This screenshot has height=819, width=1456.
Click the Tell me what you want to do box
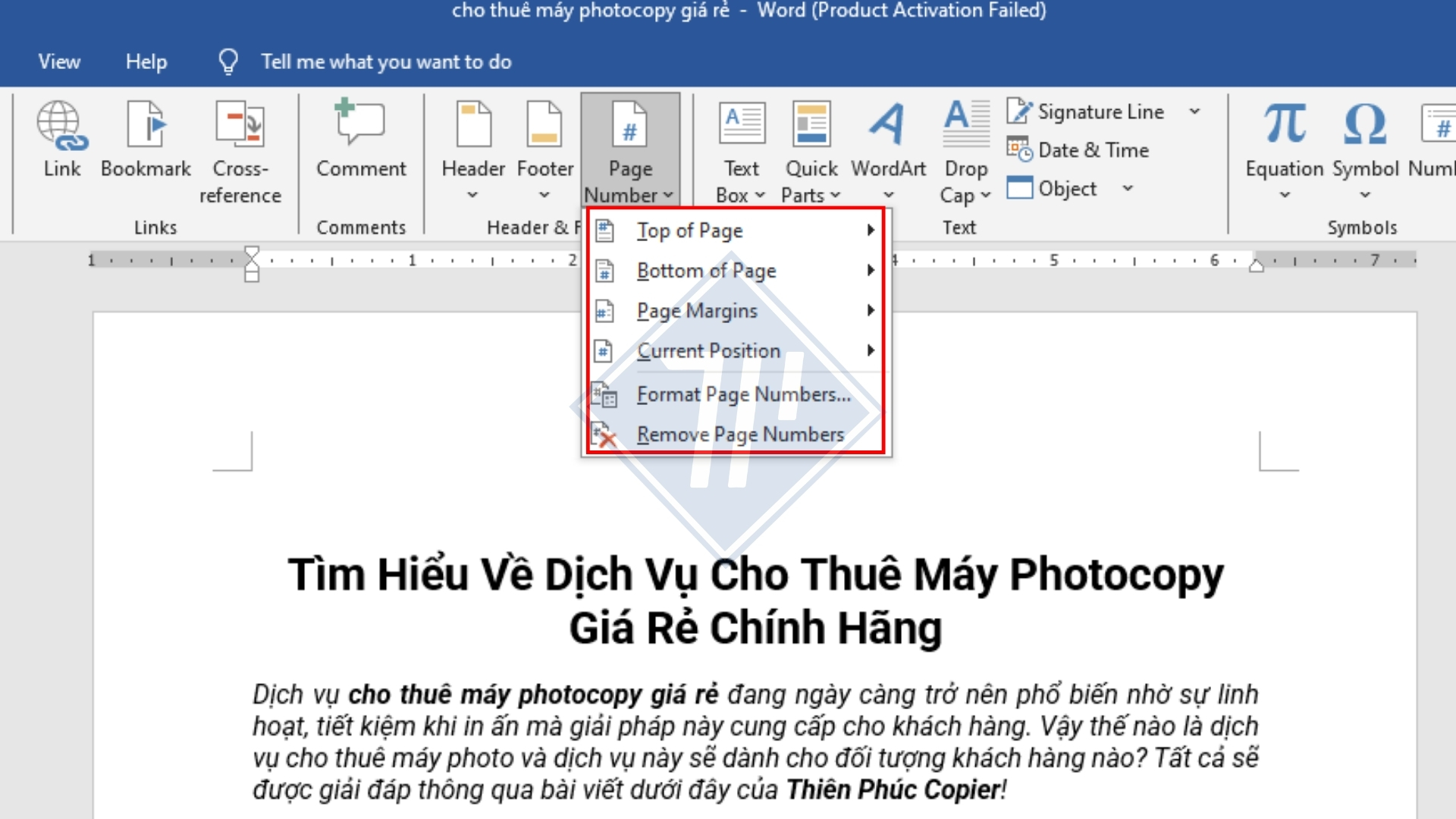coord(386,61)
